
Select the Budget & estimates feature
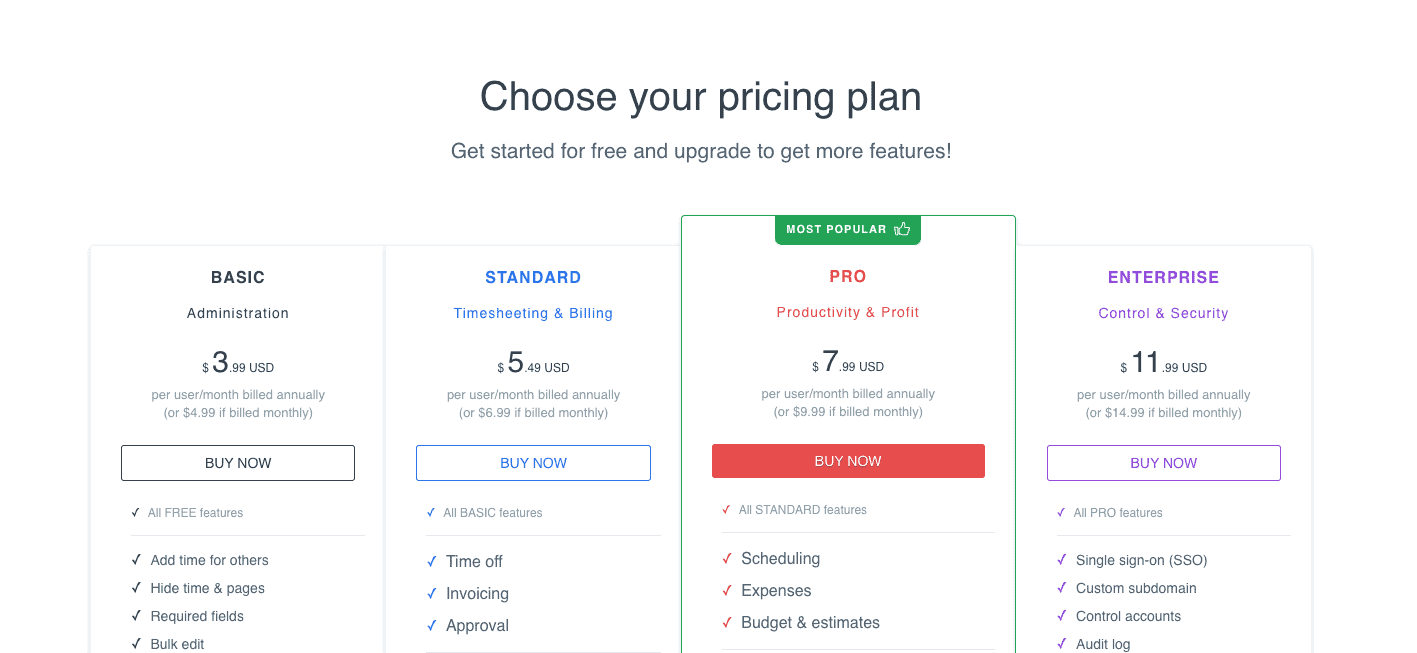click(810, 623)
